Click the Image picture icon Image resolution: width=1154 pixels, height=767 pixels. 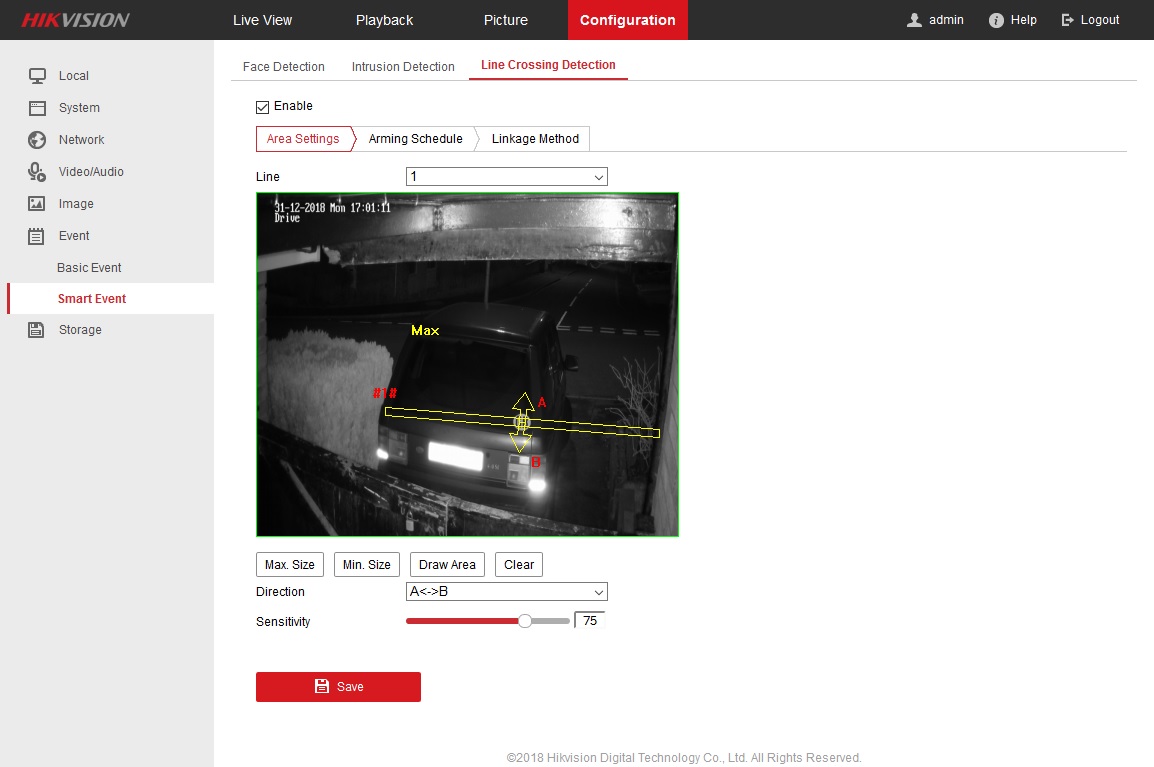37,204
